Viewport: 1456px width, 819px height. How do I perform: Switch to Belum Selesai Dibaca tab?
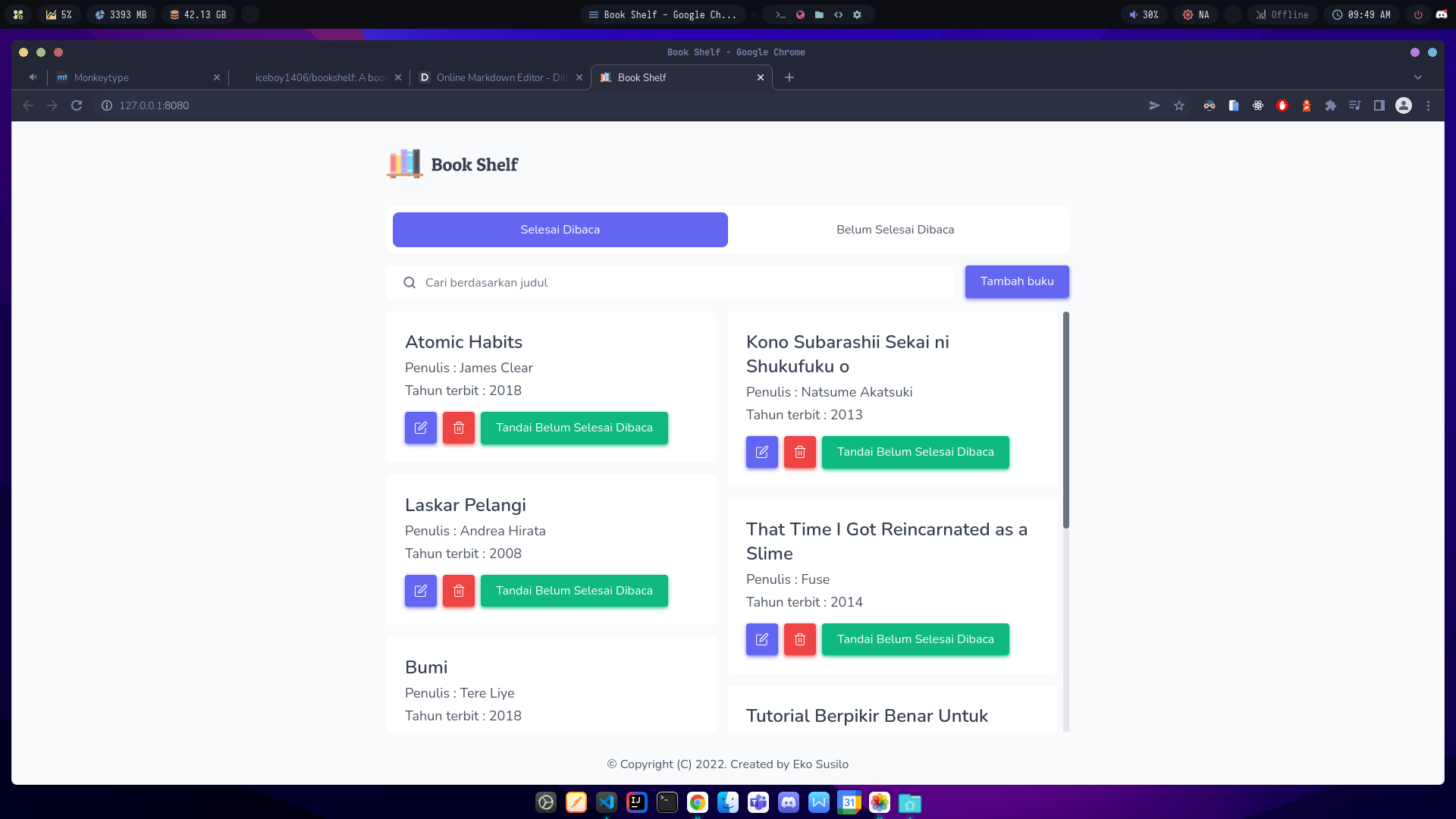[895, 230]
